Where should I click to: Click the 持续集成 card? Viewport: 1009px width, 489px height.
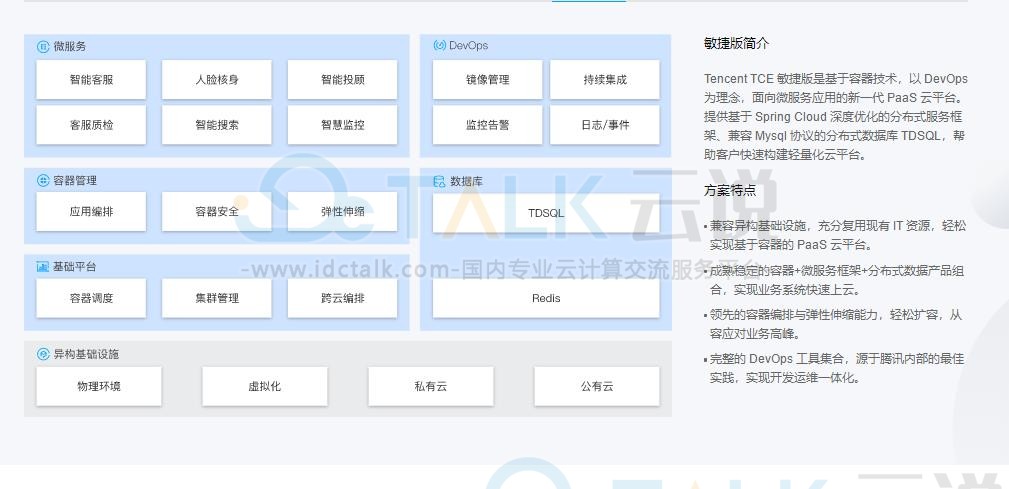tap(605, 80)
